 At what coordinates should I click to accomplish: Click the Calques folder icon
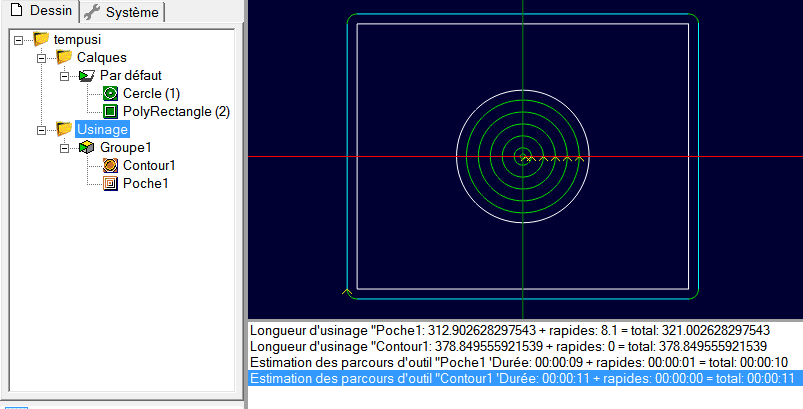pos(64,57)
